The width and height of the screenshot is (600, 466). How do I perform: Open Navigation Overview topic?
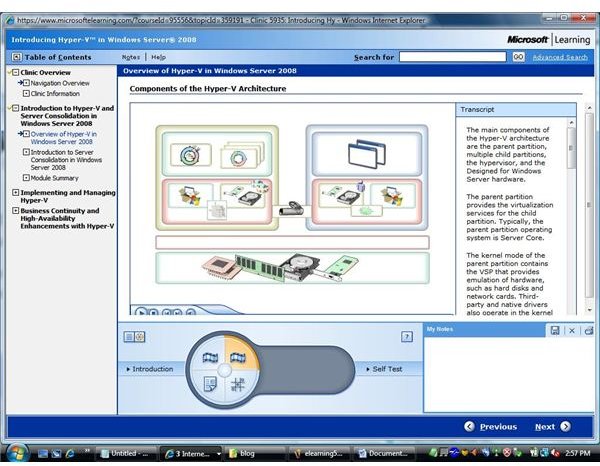(60, 83)
